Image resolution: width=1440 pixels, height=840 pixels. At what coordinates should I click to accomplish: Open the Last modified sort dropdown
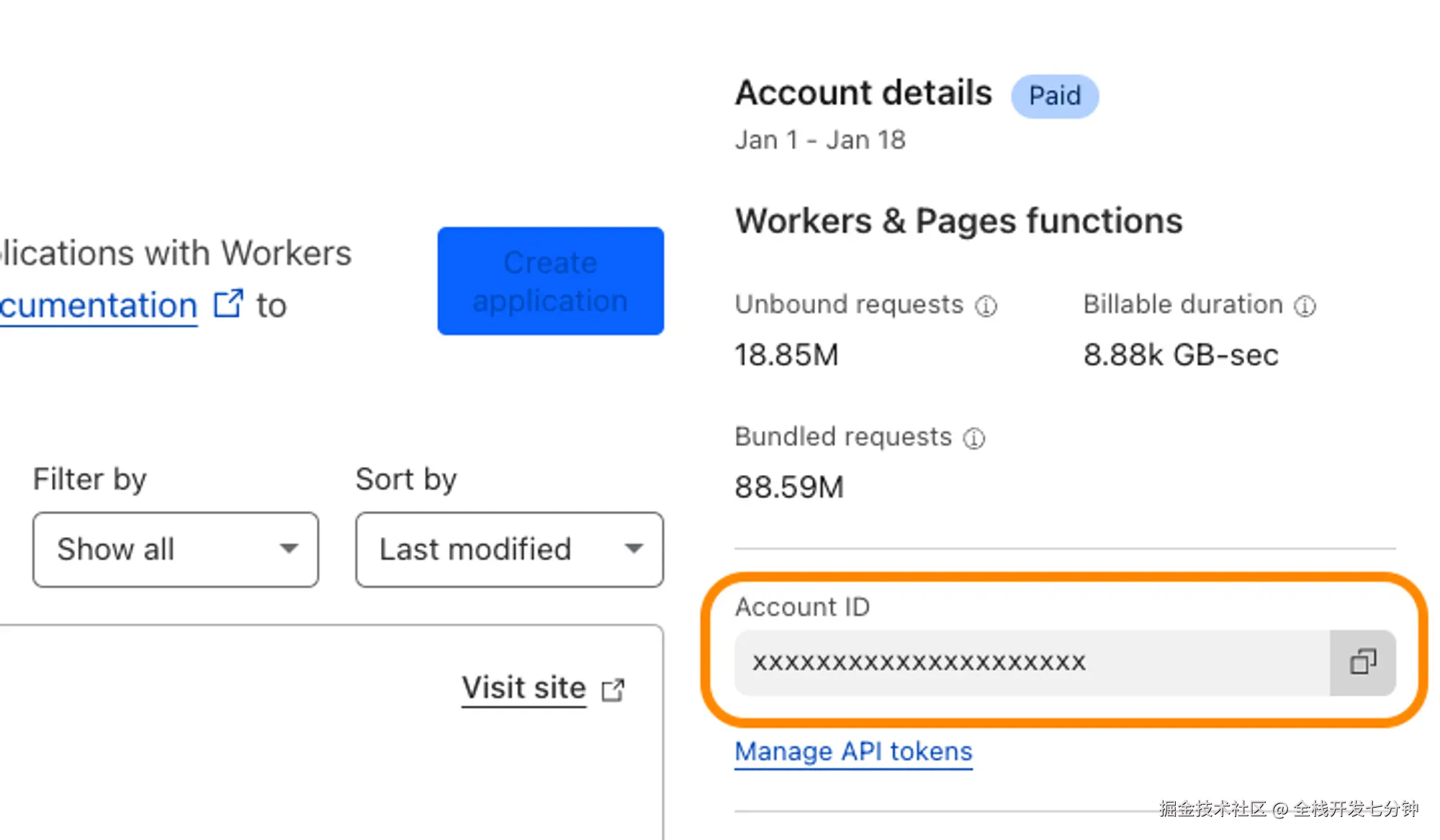pyautogui.click(x=508, y=549)
